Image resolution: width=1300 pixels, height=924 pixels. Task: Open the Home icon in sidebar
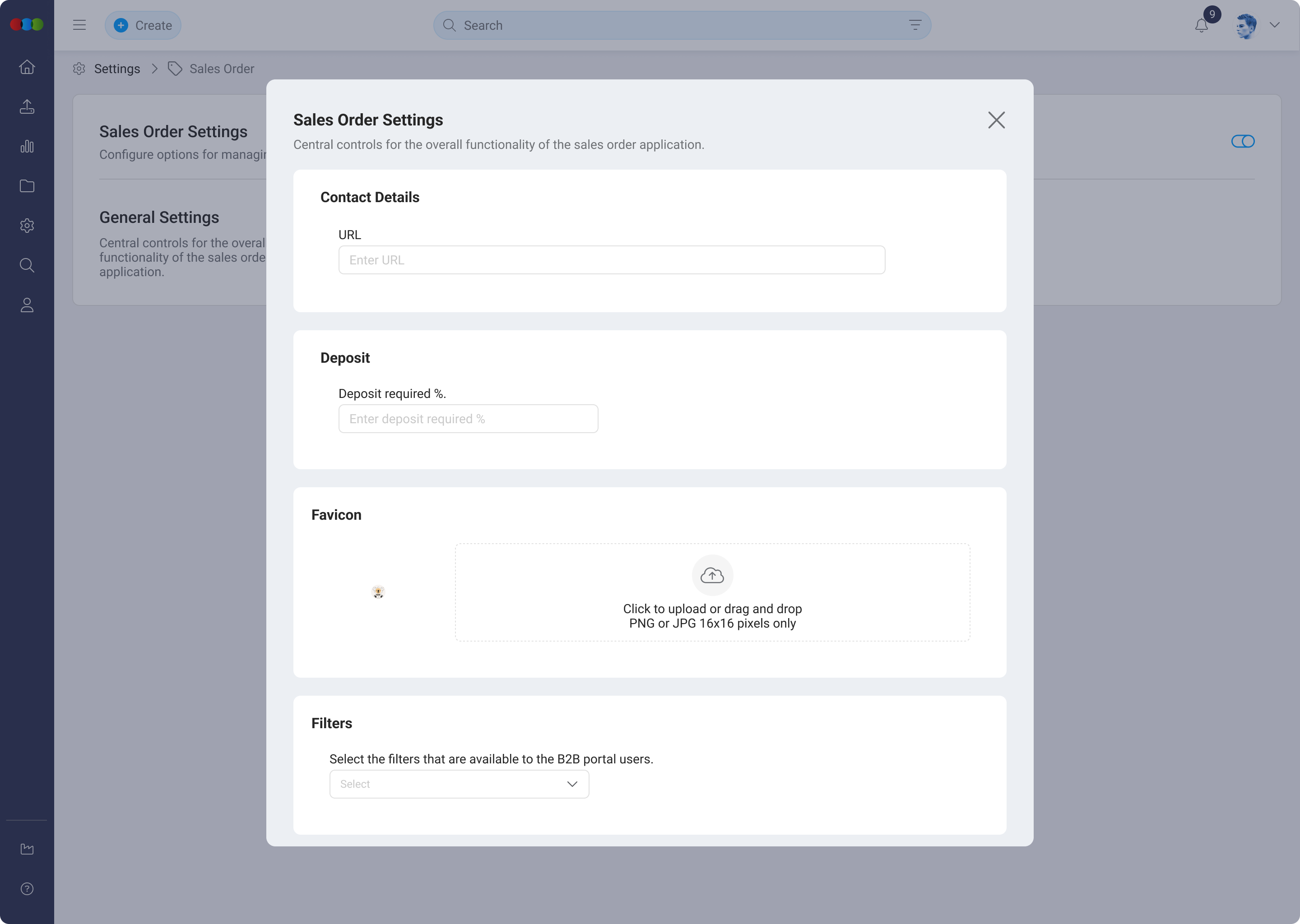pos(27,67)
